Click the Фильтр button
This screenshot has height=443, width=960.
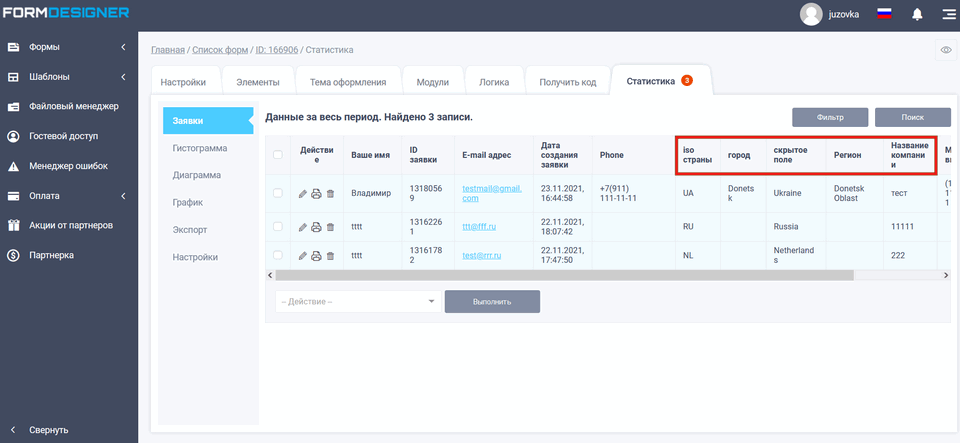830,117
